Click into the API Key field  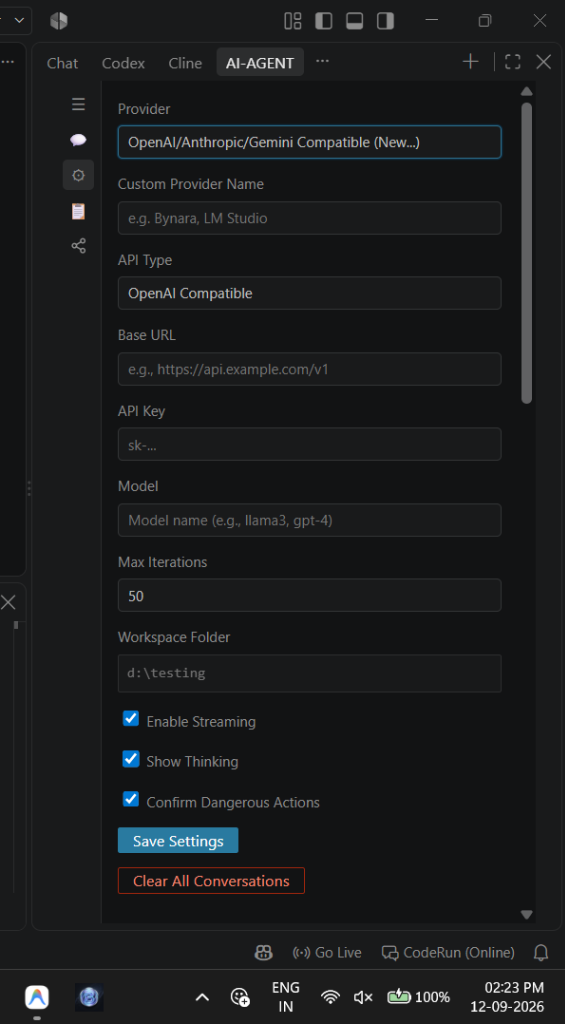click(310, 444)
